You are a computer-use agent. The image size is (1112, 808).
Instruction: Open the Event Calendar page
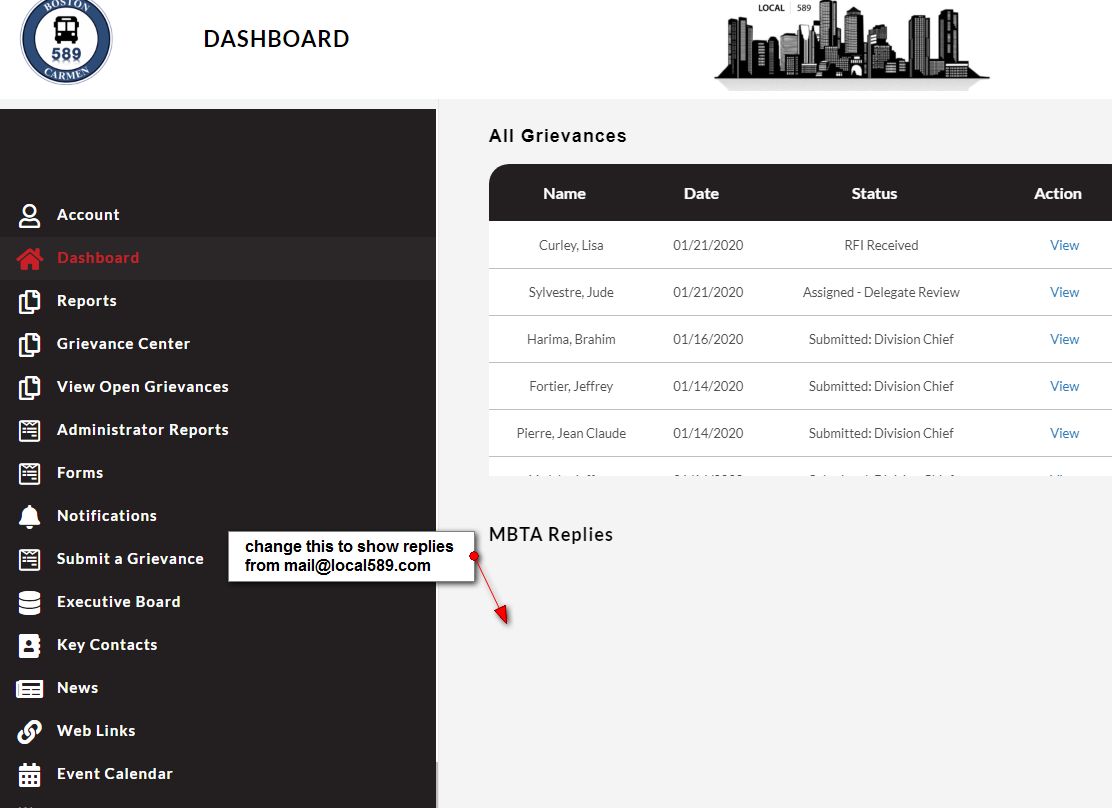point(114,774)
